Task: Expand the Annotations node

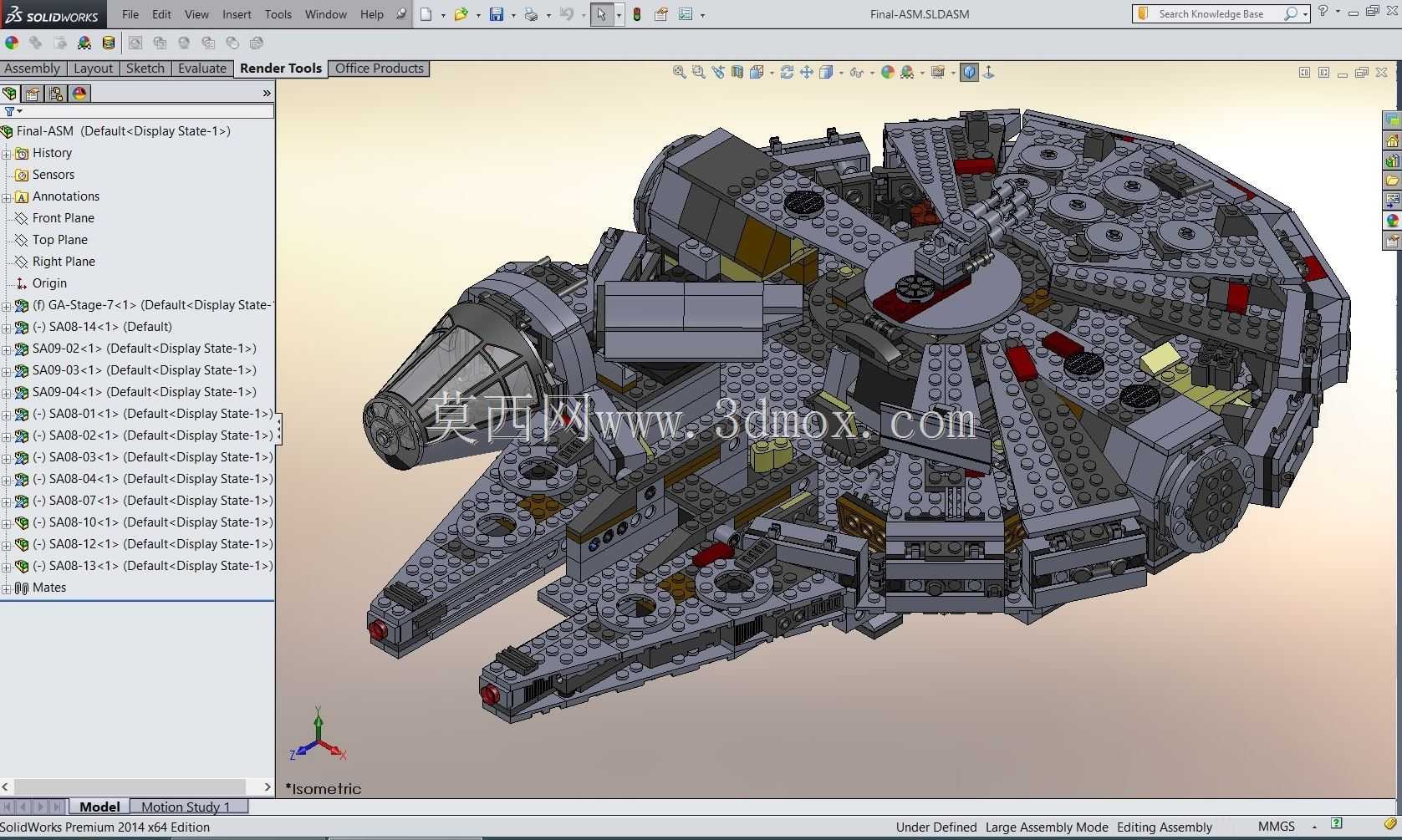Action: [x=7, y=197]
